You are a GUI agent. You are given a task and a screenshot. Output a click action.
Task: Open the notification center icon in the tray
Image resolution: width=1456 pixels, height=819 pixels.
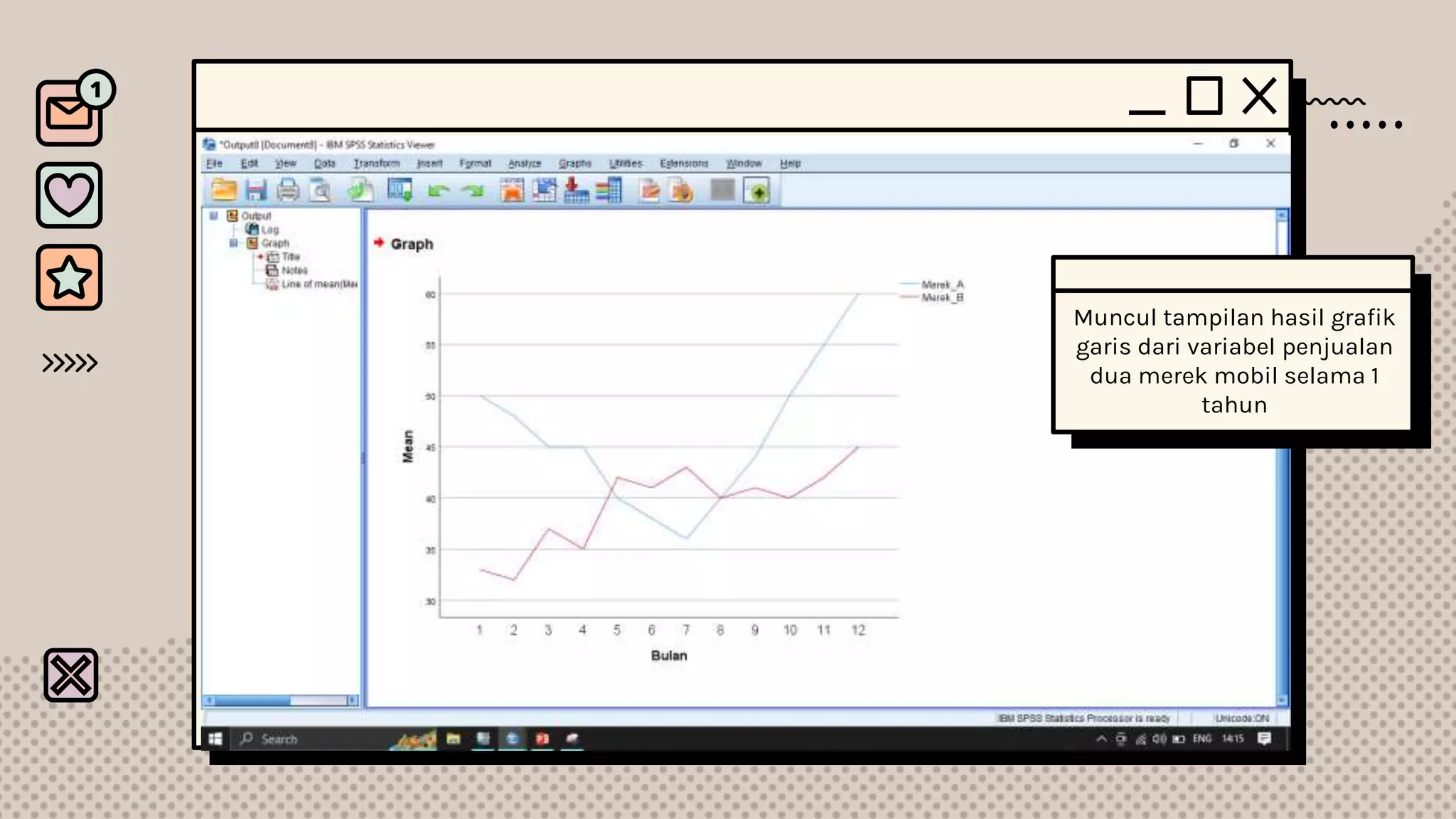[1264, 739]
